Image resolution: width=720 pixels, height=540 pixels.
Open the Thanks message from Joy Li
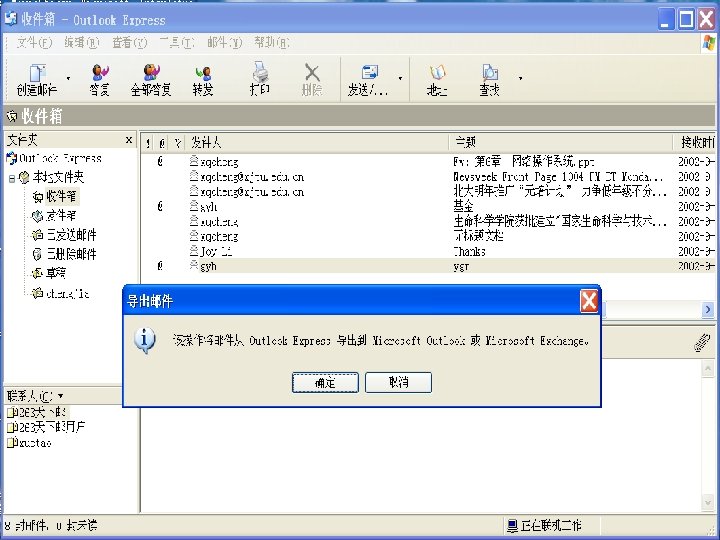(x=428, y=252)
